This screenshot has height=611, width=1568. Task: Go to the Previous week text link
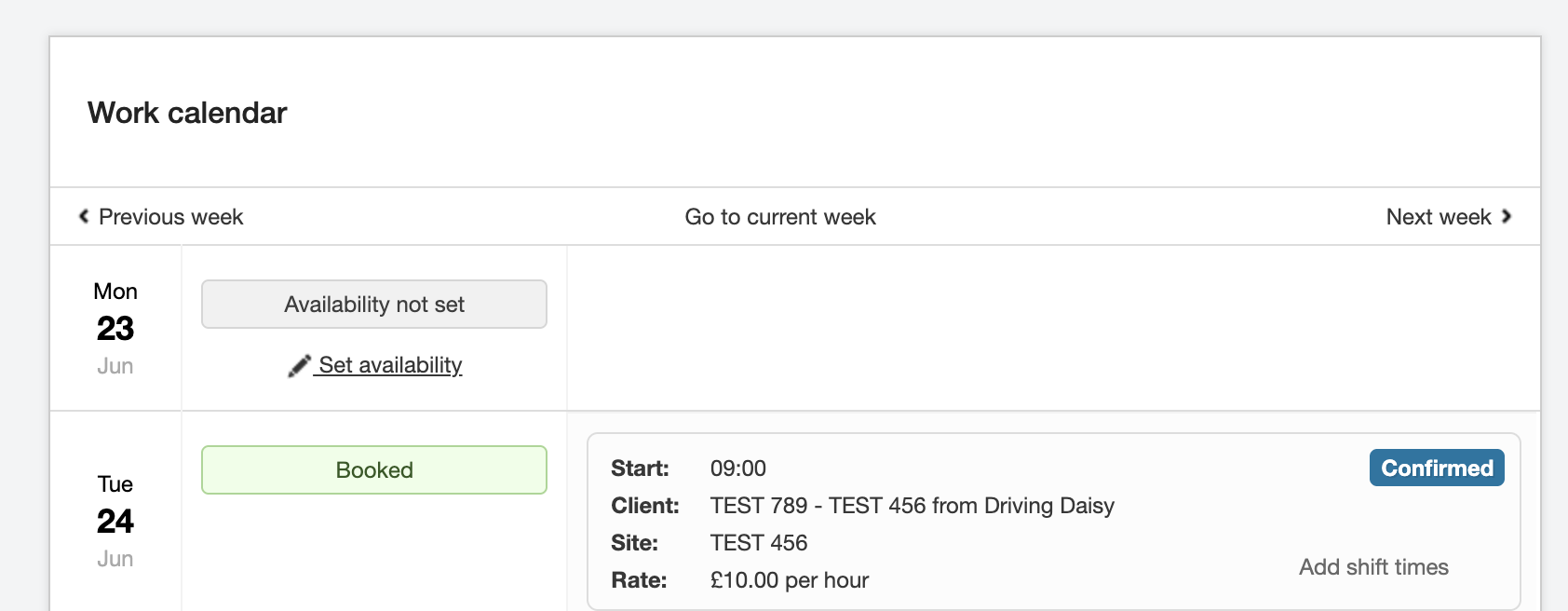click(x=170, y=217)
